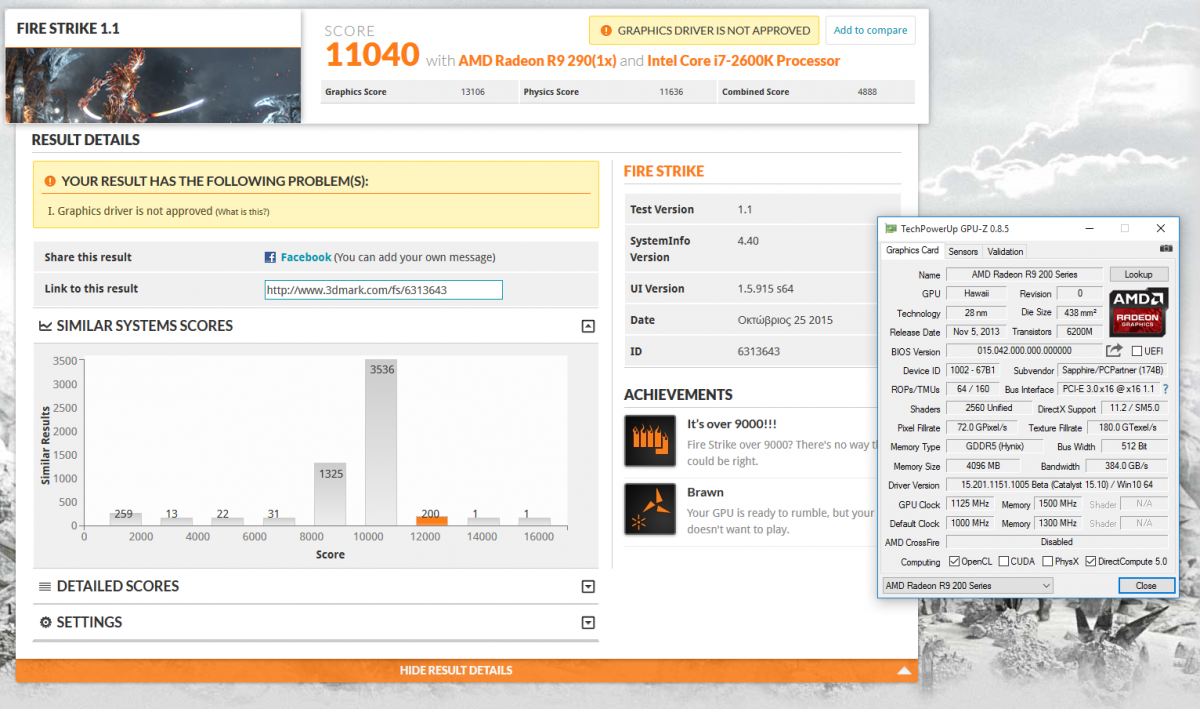The width and height of the screenshot is (1200, 709).
Task: Click the Memory Size 4096 MB value
Action: [x=982, y=466]
